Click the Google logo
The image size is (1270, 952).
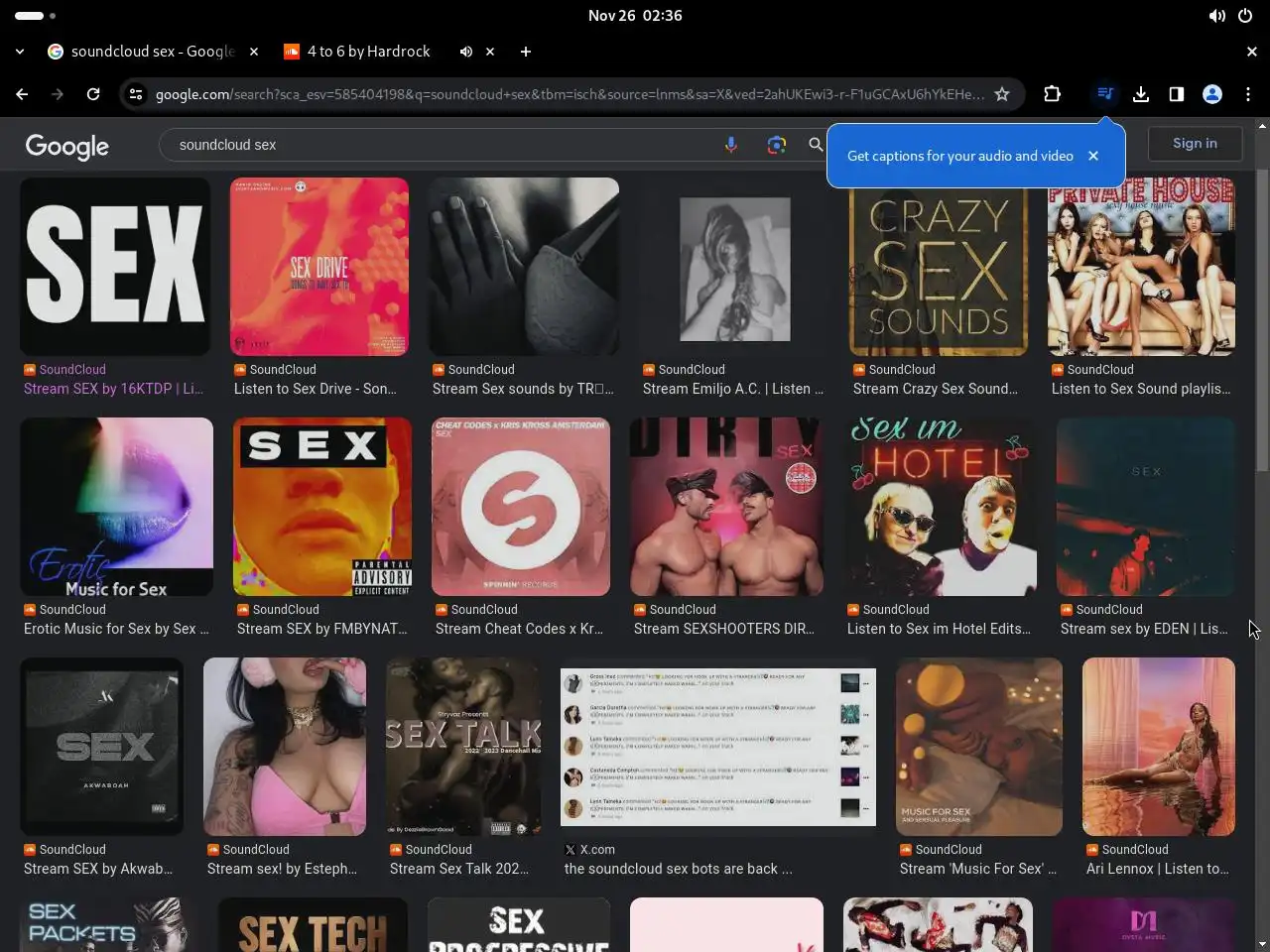click(67, 147)
